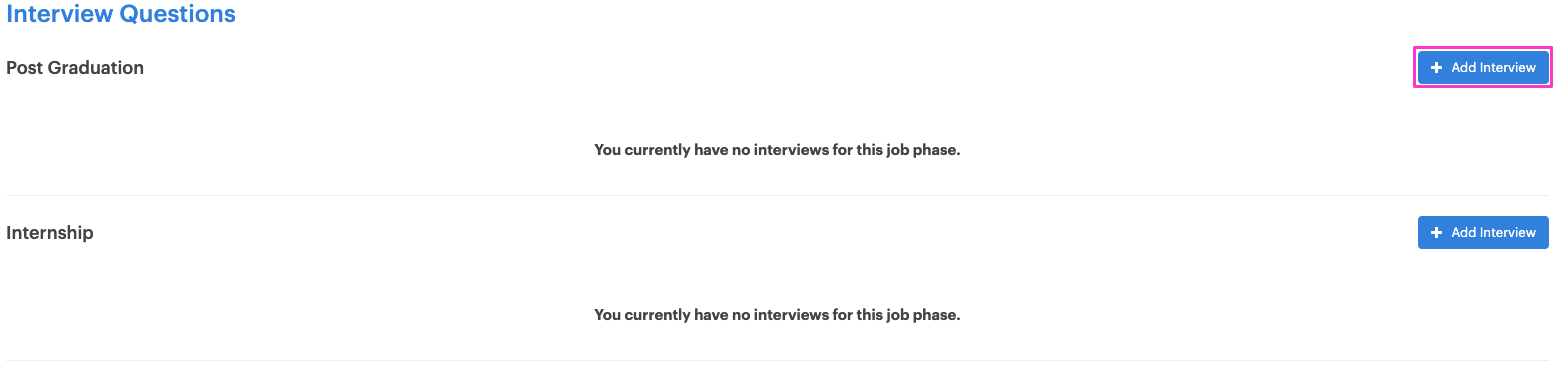Click the plus icon beside Post Graduation's Add Interview
The height and width of the screenshot is (368, 1553).
(1437, 68)
